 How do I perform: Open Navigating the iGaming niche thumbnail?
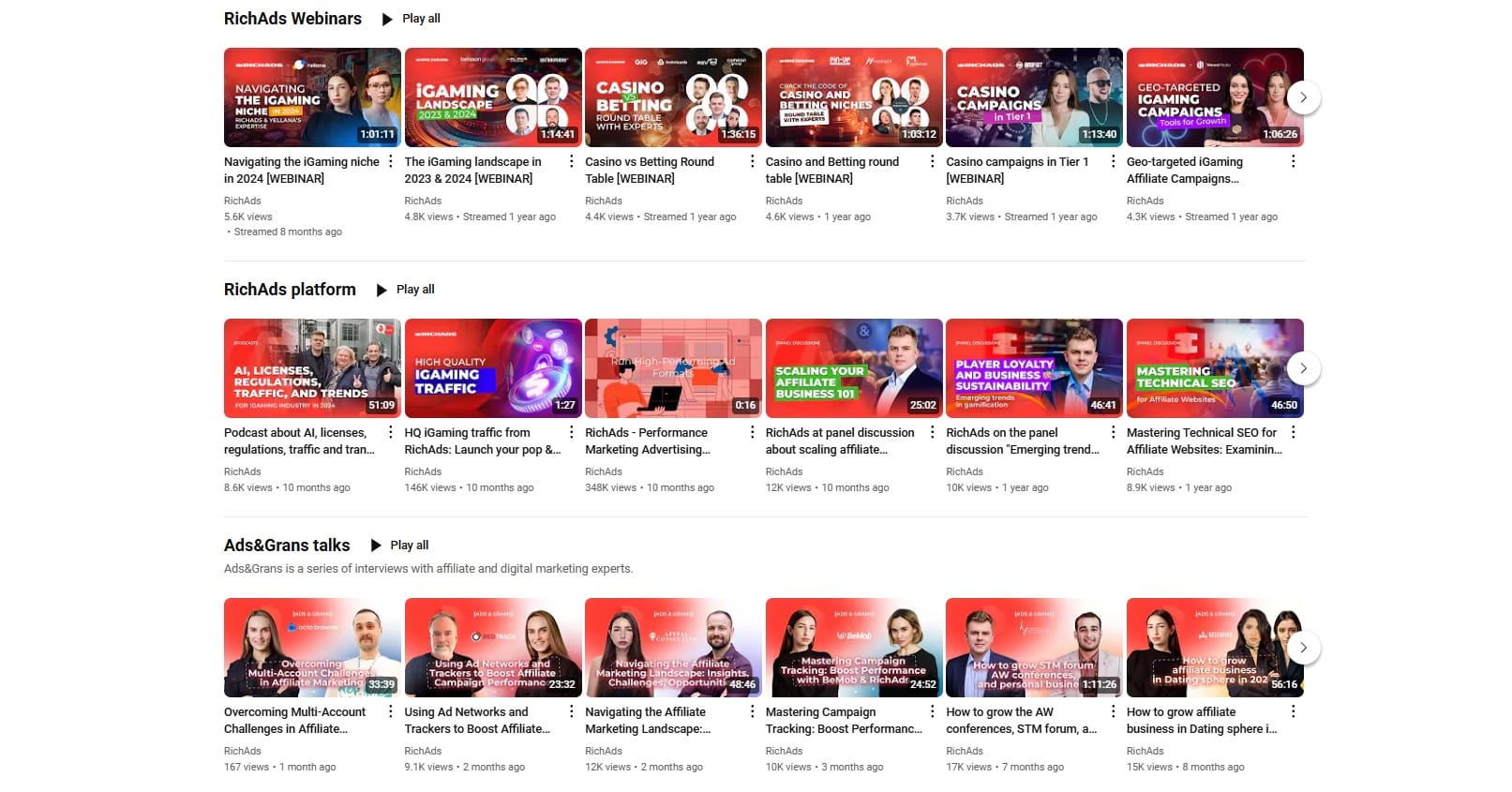point(312,97)
